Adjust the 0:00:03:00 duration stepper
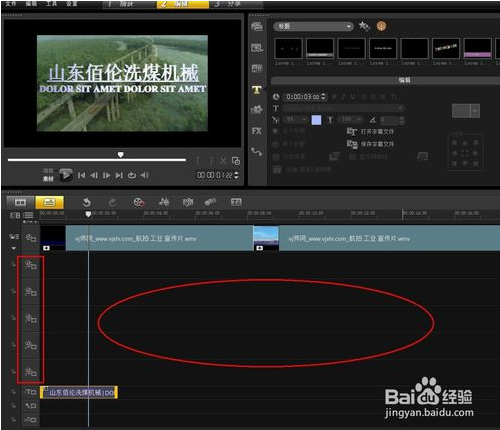 [323, 97]
